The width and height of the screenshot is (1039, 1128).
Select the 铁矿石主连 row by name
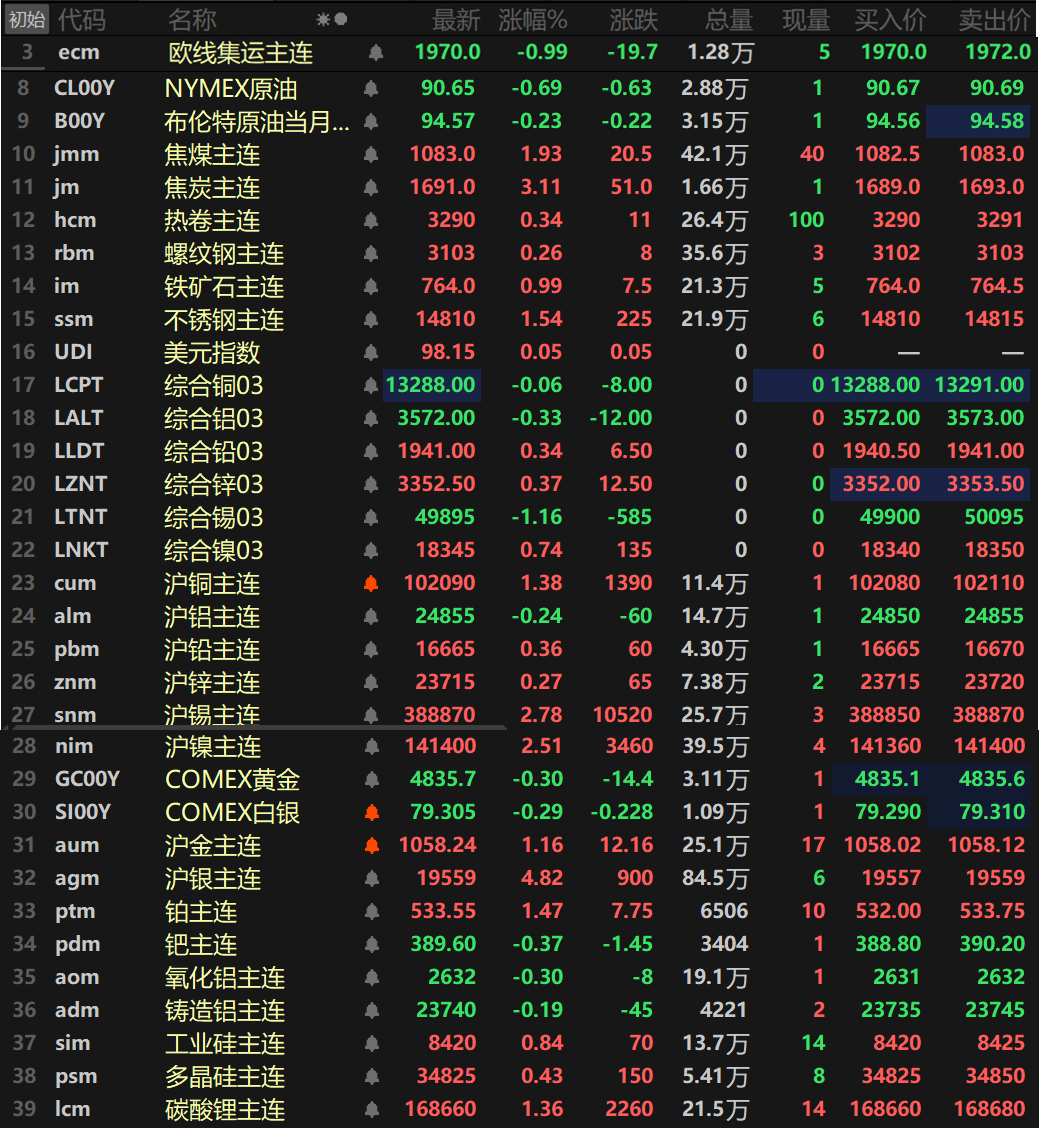point(224,287)
